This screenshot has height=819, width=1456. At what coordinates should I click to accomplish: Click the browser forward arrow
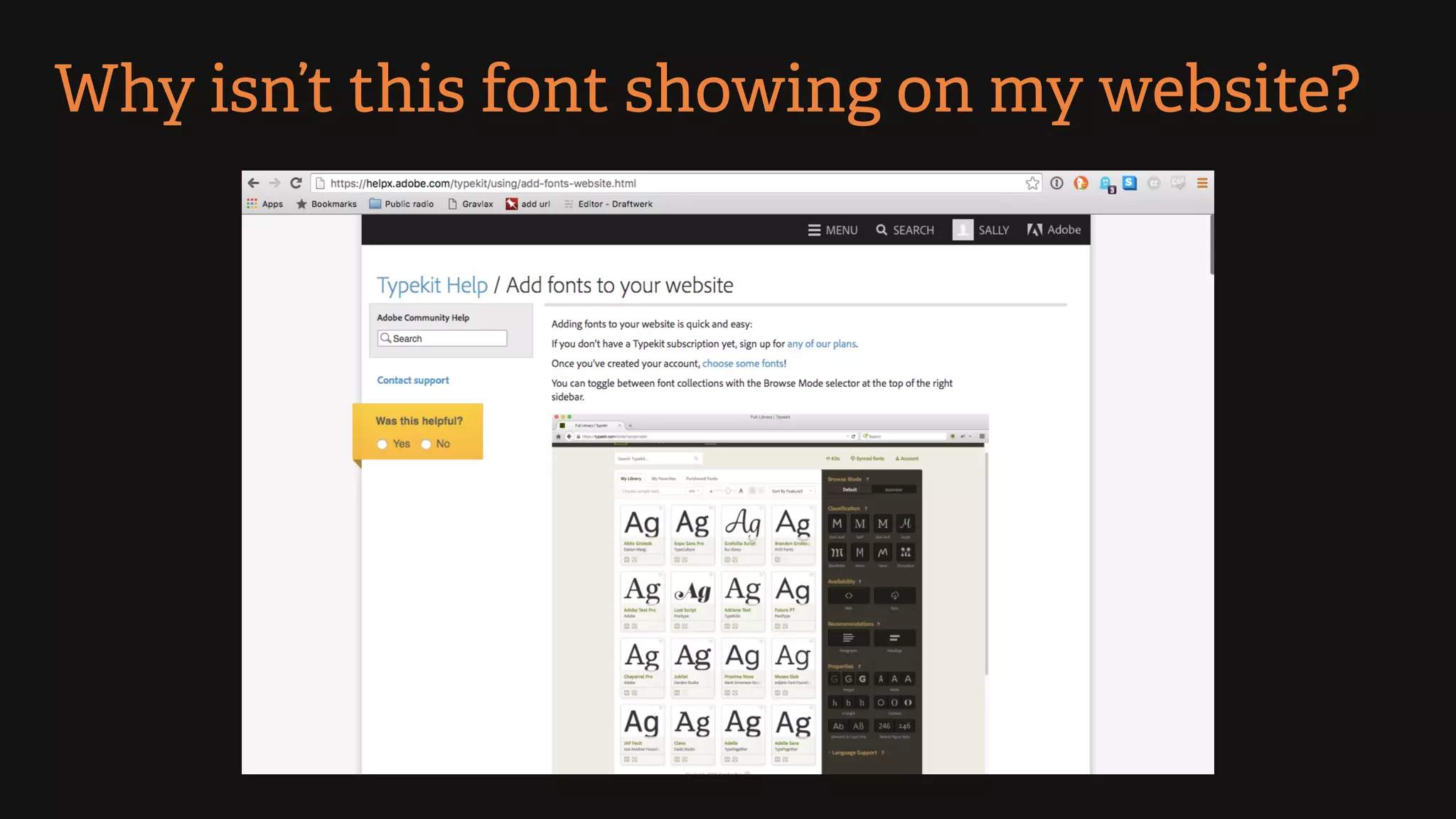274,183
